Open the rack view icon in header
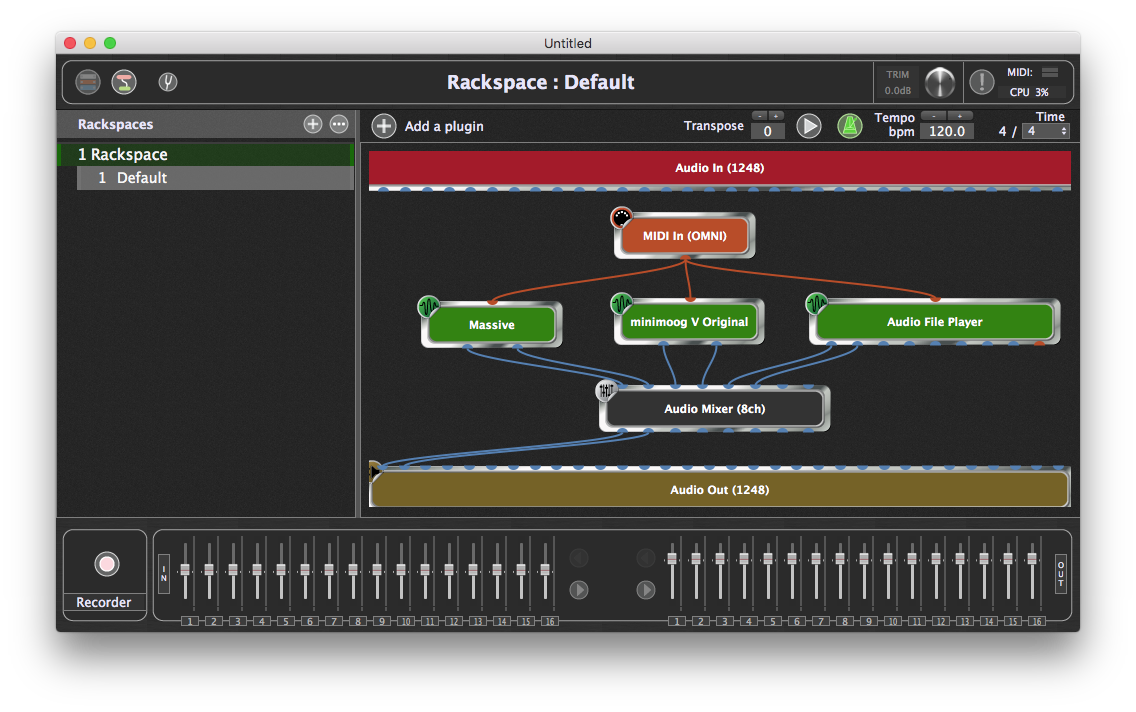 pos(88,82)
